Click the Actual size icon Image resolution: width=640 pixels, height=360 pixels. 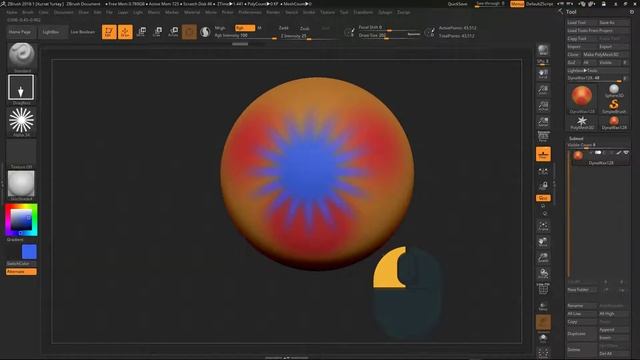(543, 106)
